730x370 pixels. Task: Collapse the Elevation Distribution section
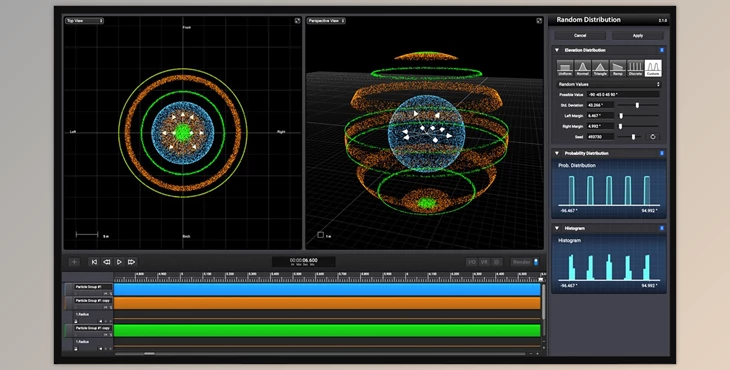pyautogui.click(x=557, y=50)
